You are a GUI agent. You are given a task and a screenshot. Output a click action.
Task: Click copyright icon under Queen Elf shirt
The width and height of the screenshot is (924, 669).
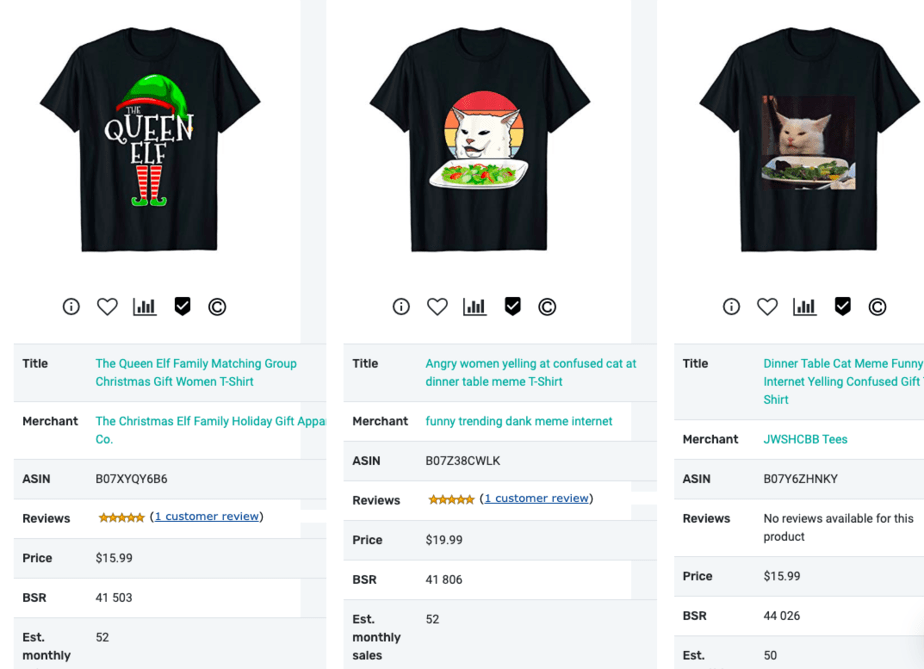click(217, 307)
